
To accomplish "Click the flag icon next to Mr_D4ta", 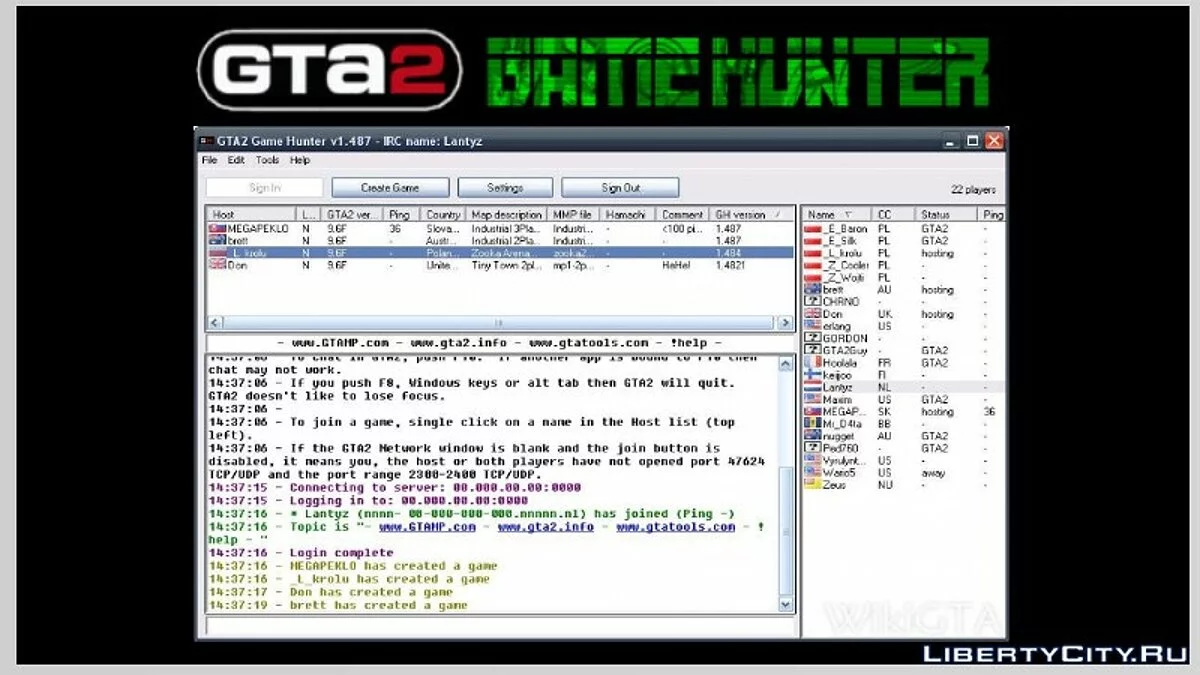I will [x=813, y=424].
